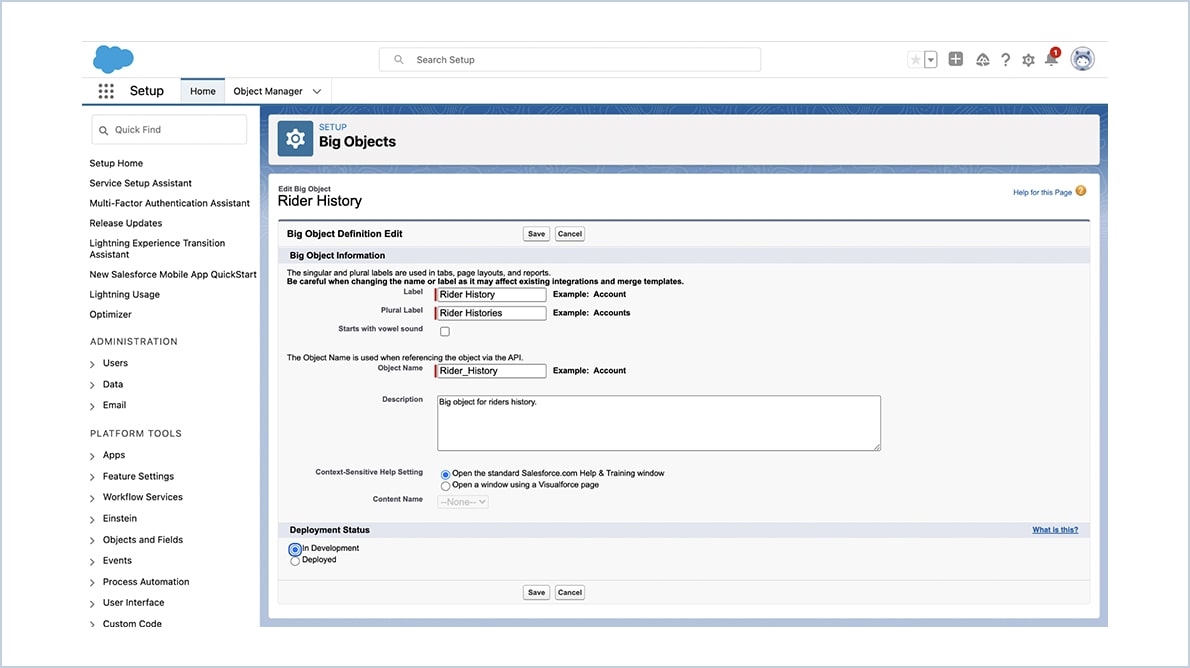
Task: Open Global Actions with the plus icon
Action: (955, 59)
